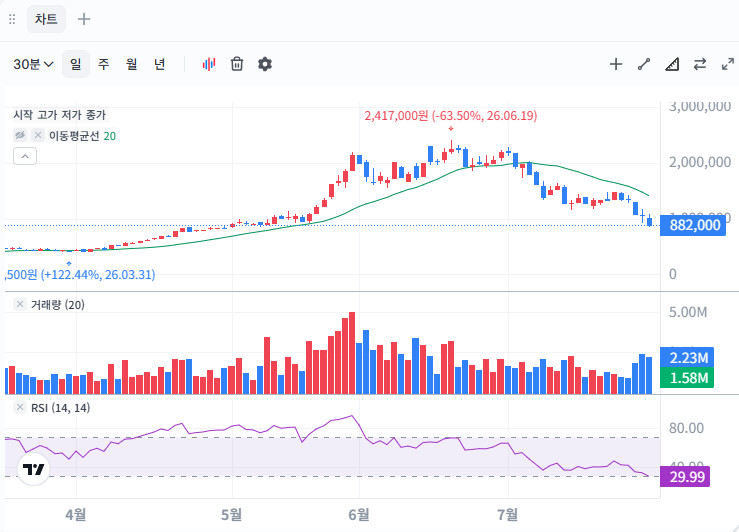Switch to 년 (yearly) timeframe

tap(159, 64)
